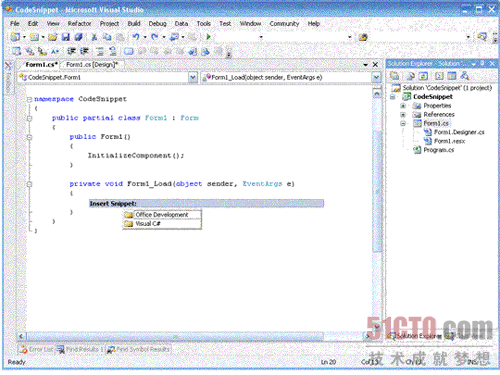The width and height of the screenshot is (500, 375).
Task: Click the Increase Indent icon
Action: pyautogui.click(x=85, y=51)
